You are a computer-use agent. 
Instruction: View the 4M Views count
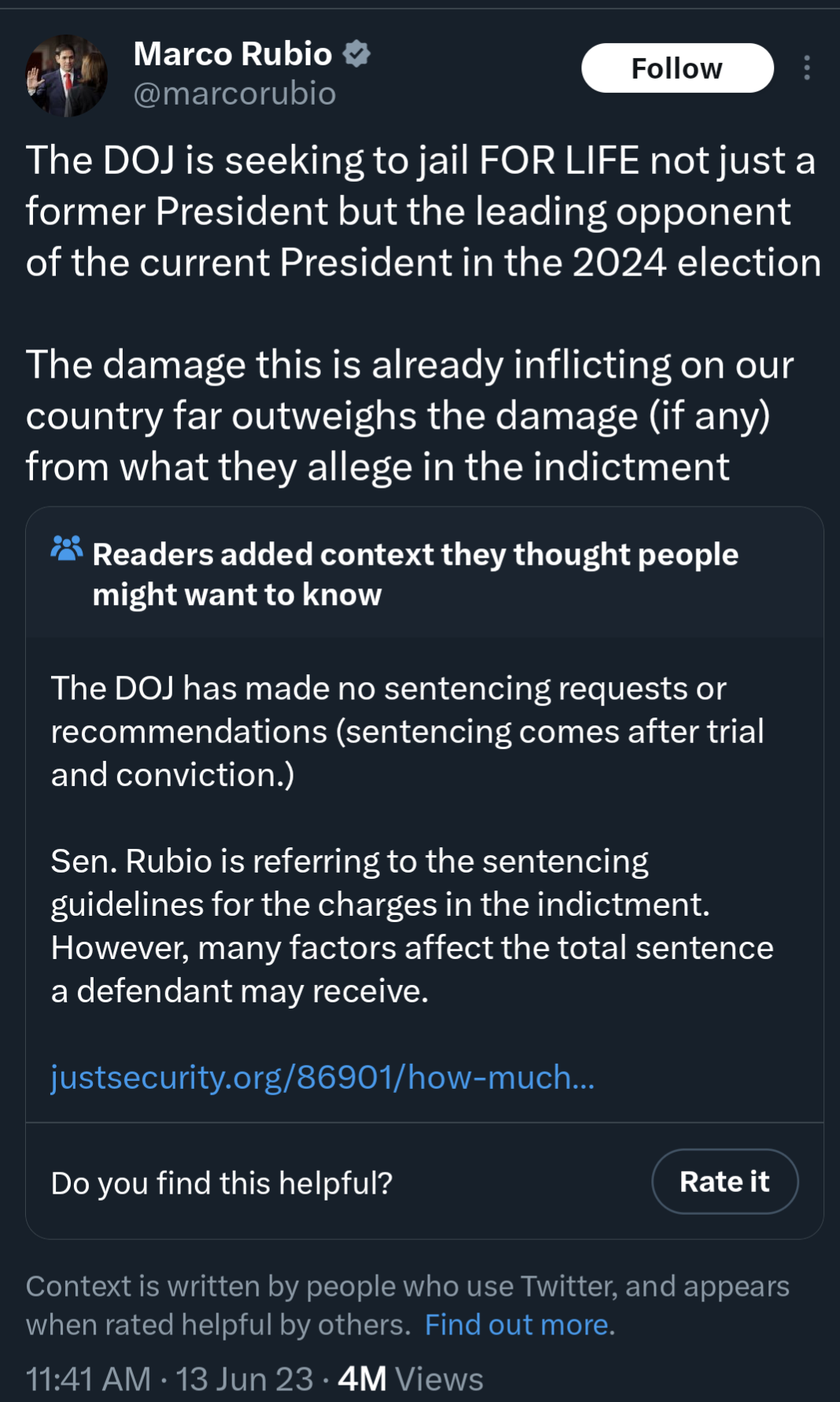411,1379
